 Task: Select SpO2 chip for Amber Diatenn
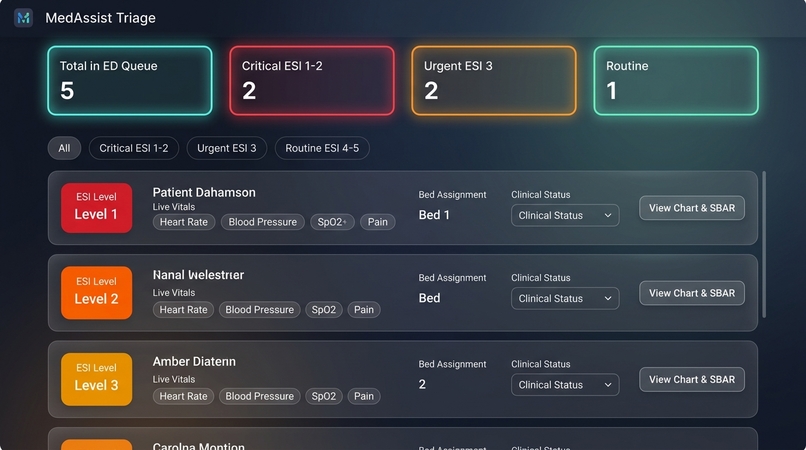tap(324, 396)
